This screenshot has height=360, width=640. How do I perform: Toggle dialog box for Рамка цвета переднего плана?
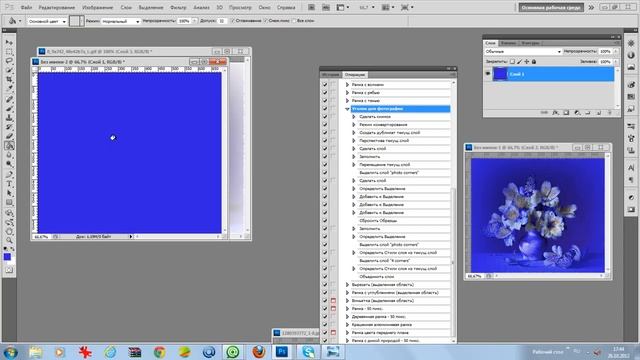click(333, 333)
